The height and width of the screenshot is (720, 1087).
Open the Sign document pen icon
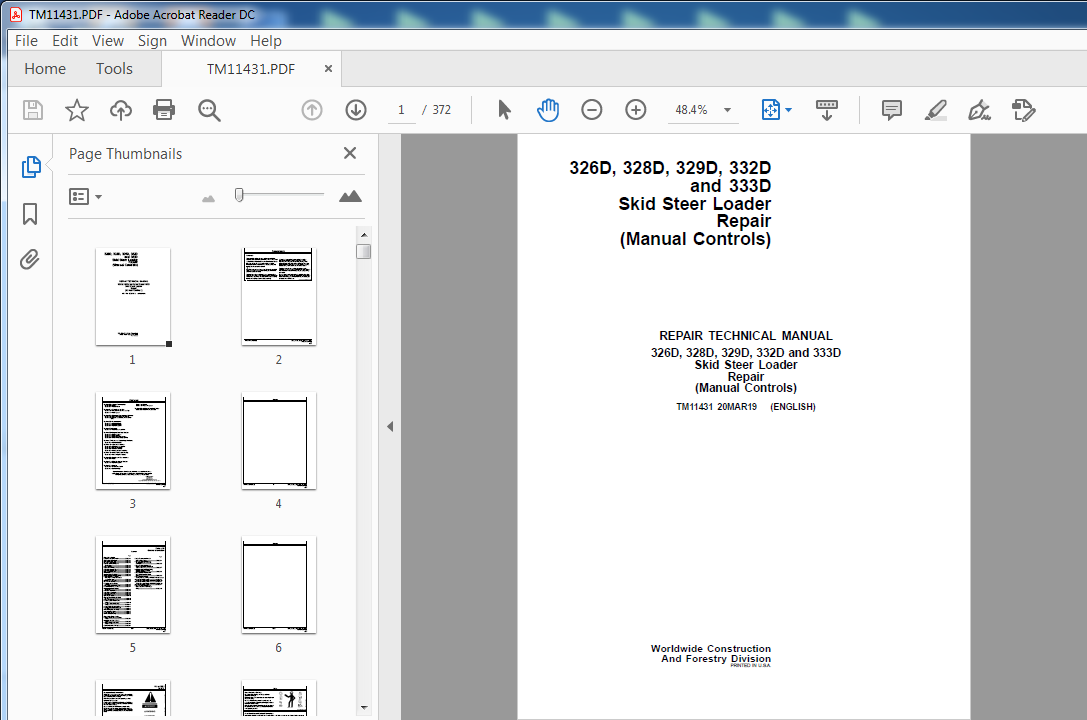tap(980, 109)
